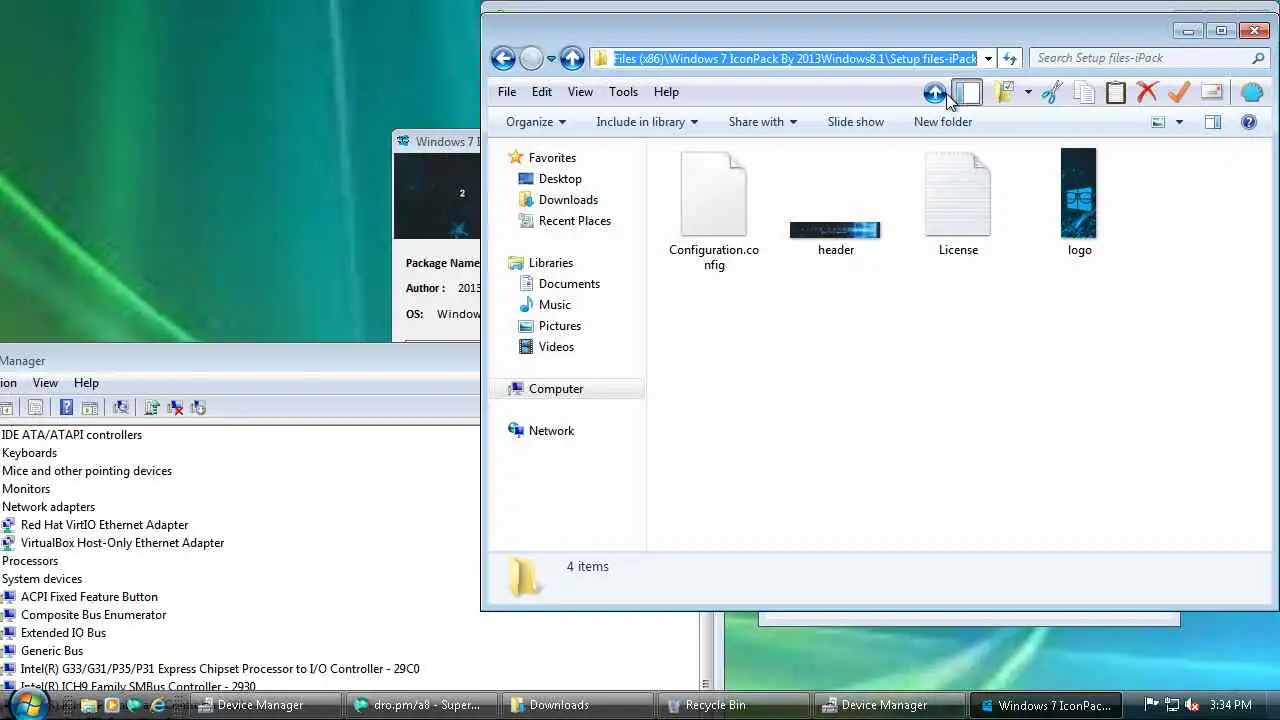
Task: Click the change view icon
Action: point(1158,122)
